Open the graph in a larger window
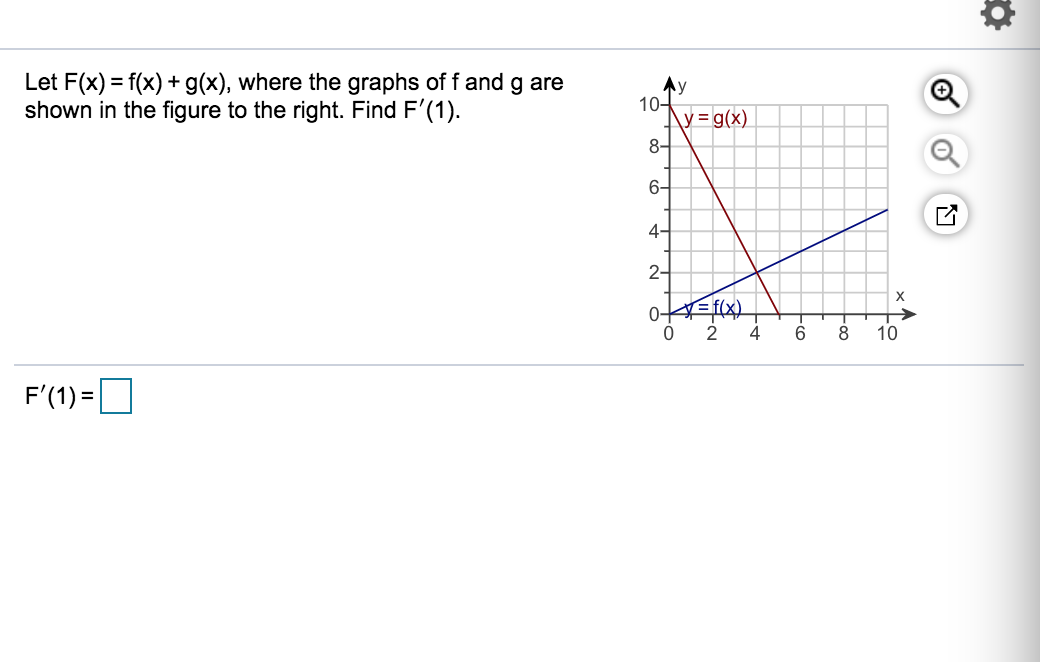The width and height of the screenshot is (1040, 662). [945, 213]
